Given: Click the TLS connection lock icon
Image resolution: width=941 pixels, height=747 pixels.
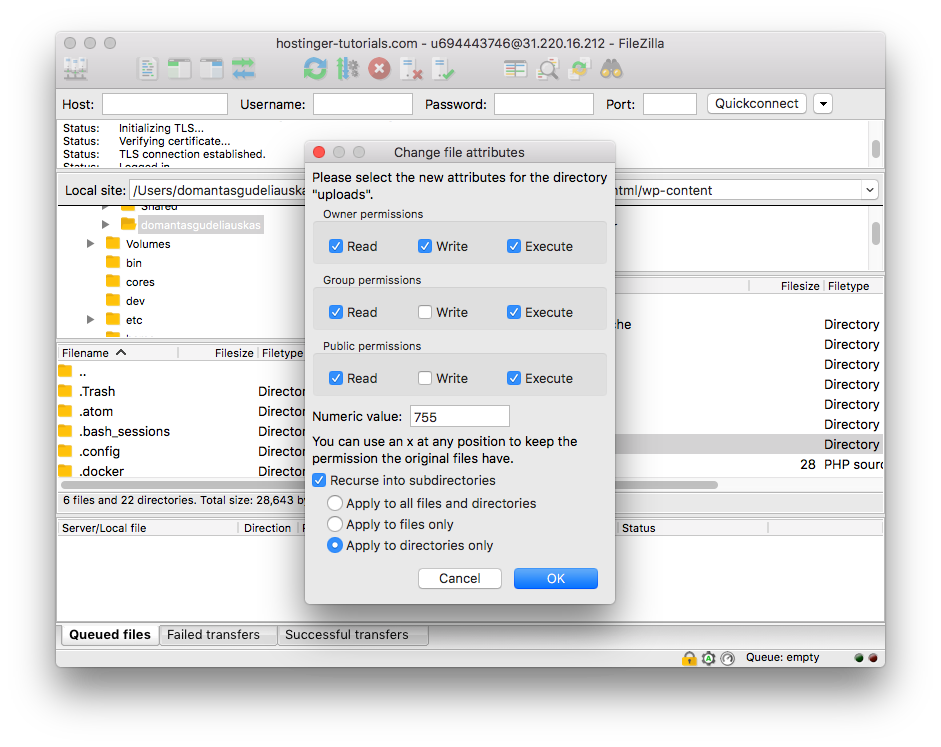Looking at the screenshot, I should 689,657.
